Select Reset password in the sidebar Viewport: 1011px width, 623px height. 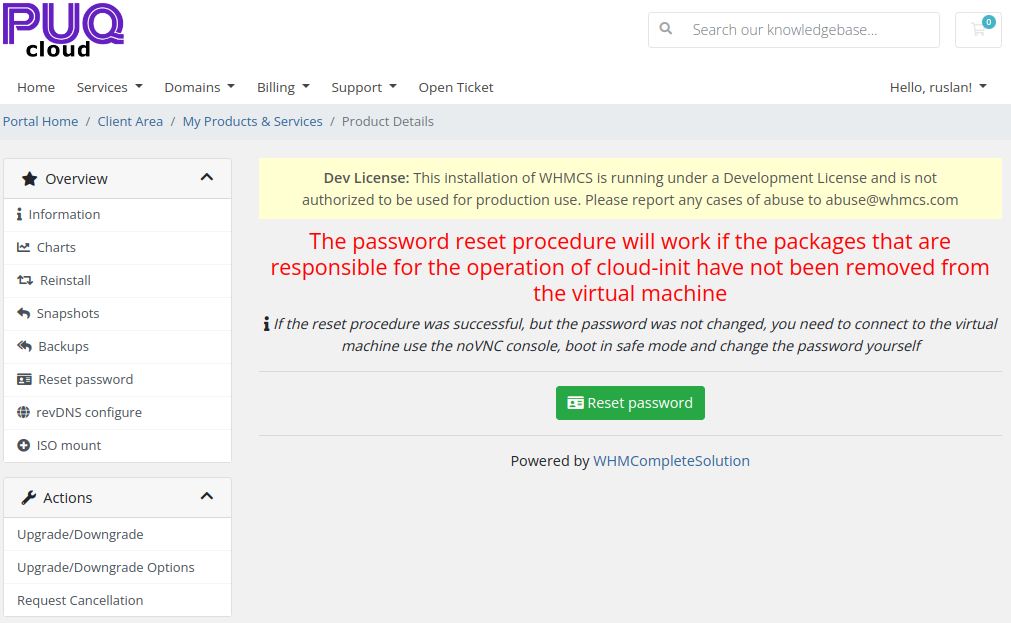117,379
